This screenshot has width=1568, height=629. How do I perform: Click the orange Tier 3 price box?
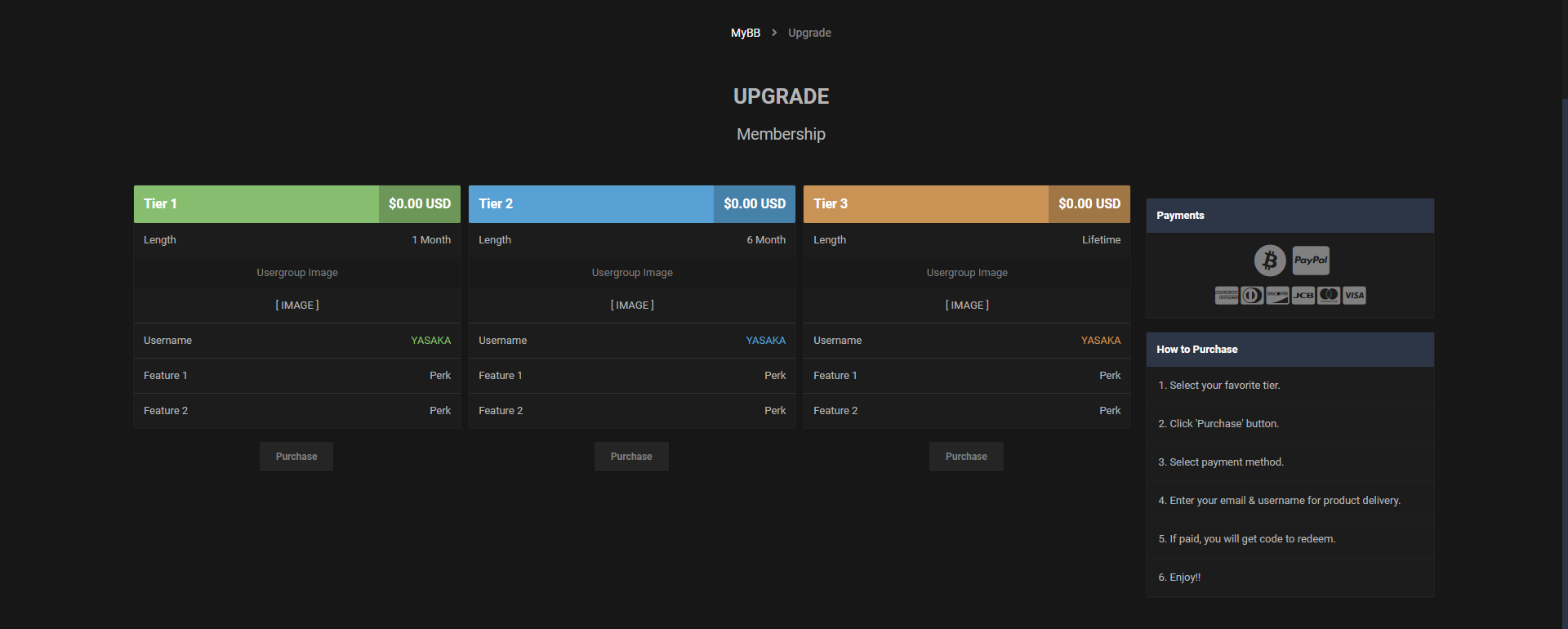(x=1089, y=204)
